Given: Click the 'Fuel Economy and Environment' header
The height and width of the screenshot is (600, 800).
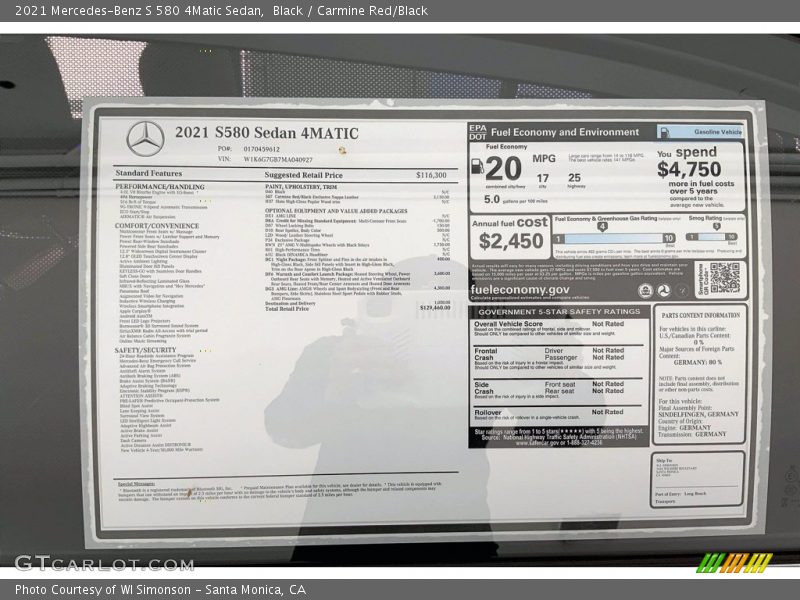Looking at the screenshot, I should 565,132.
